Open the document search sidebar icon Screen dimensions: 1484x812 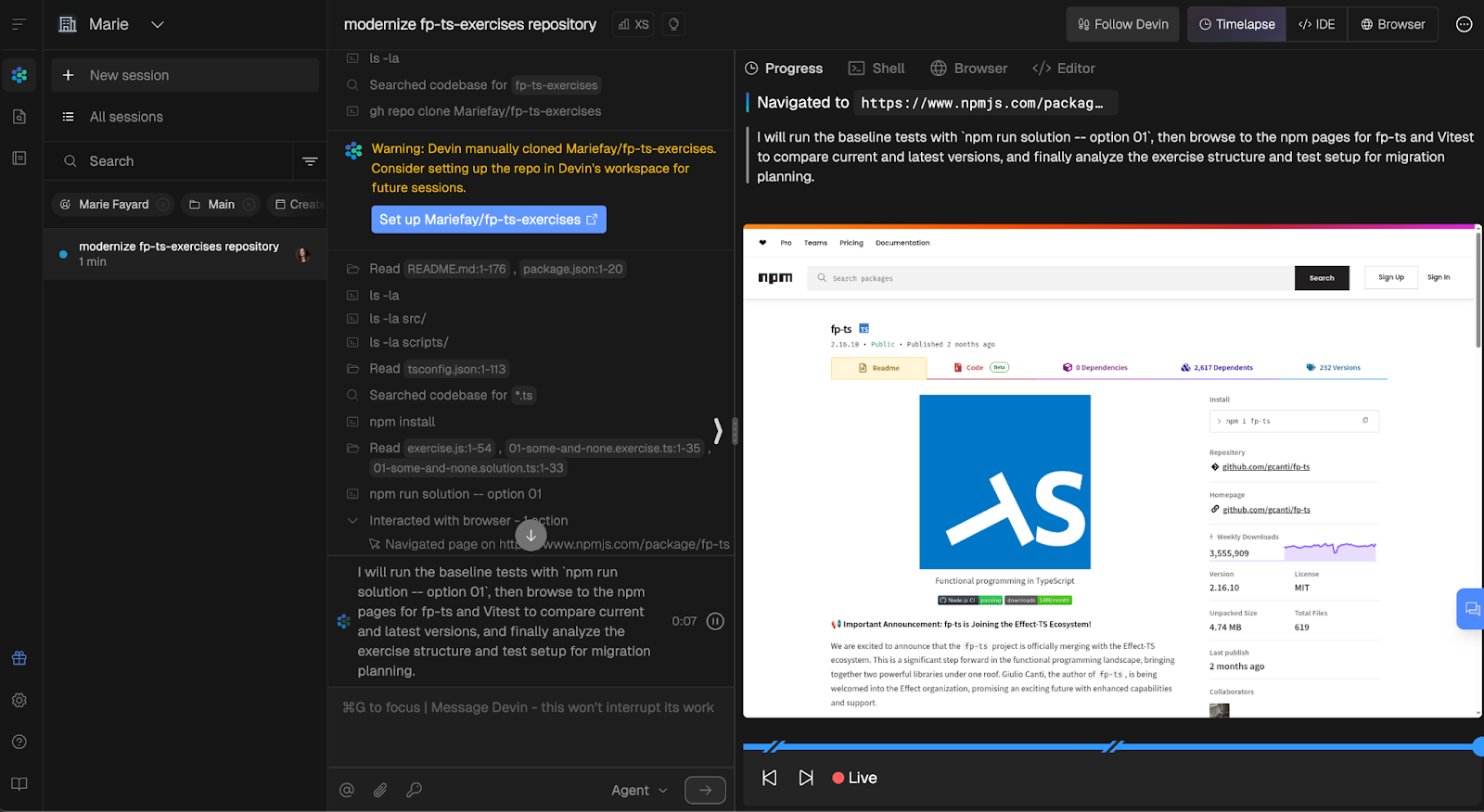pyautogui.click(x=19, y=117)
